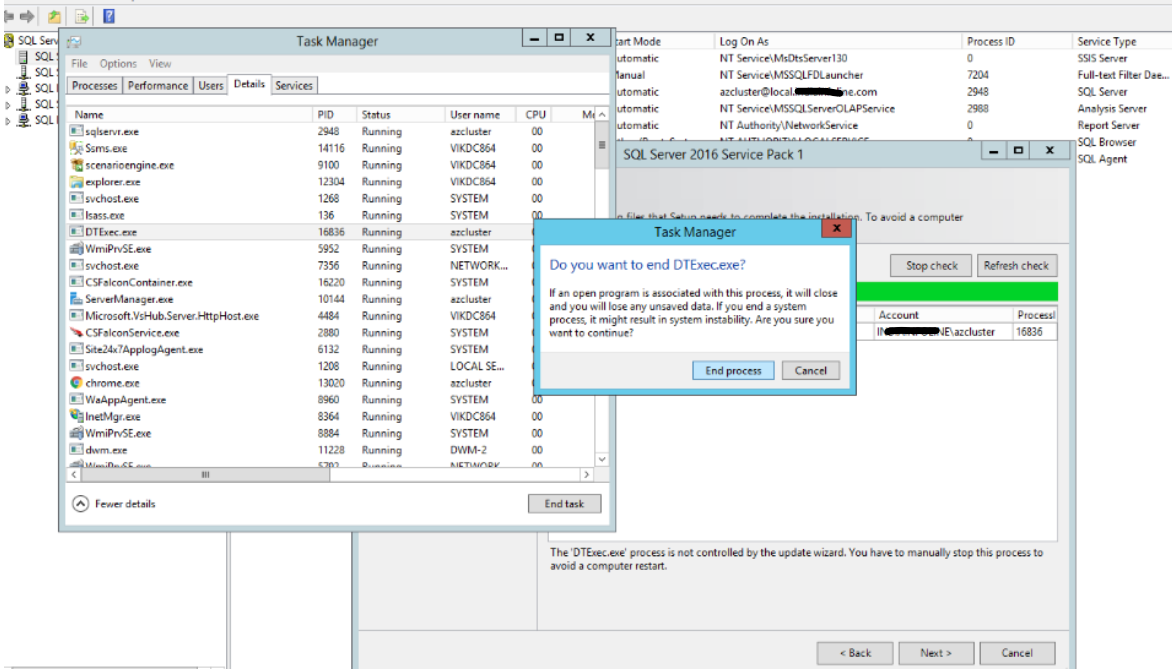
Task: Click the WmiPrvSE.exe icon with PID 5952
Action: 76,249
